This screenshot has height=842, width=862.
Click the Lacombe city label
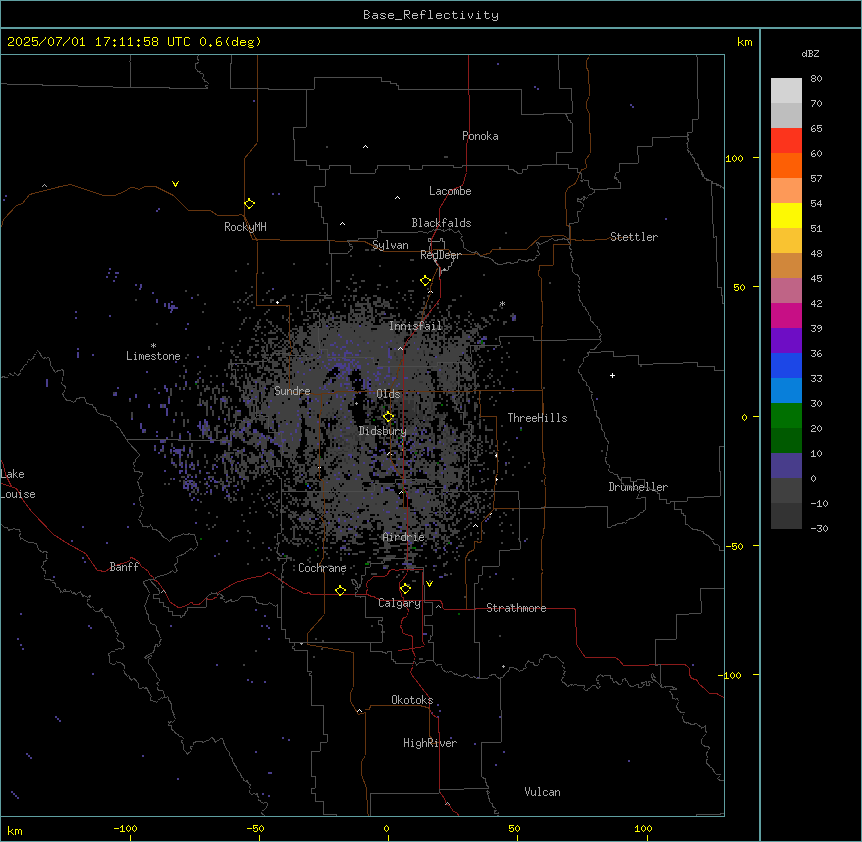tap(450, 191)
